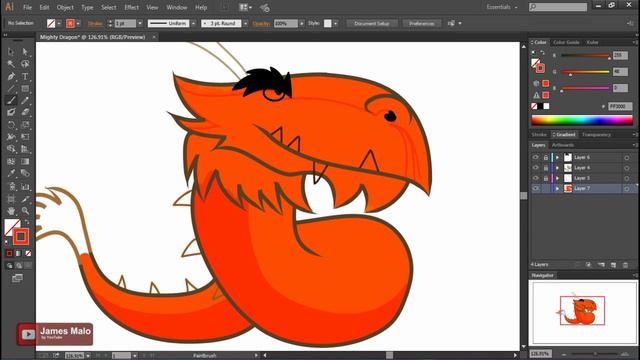This screenshot has width=640, height=360.
Task: Hide Layer 7 with its eye icon
Action: [536, 188]
